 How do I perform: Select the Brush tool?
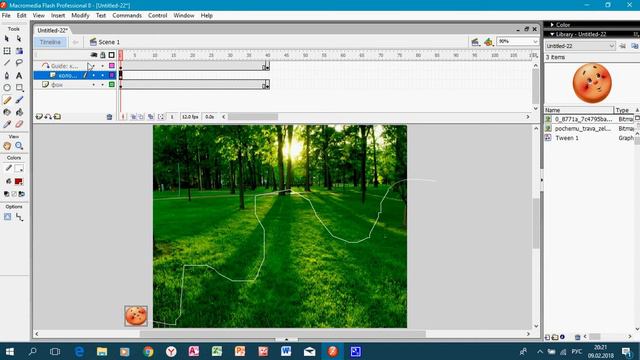pos(19,100)
